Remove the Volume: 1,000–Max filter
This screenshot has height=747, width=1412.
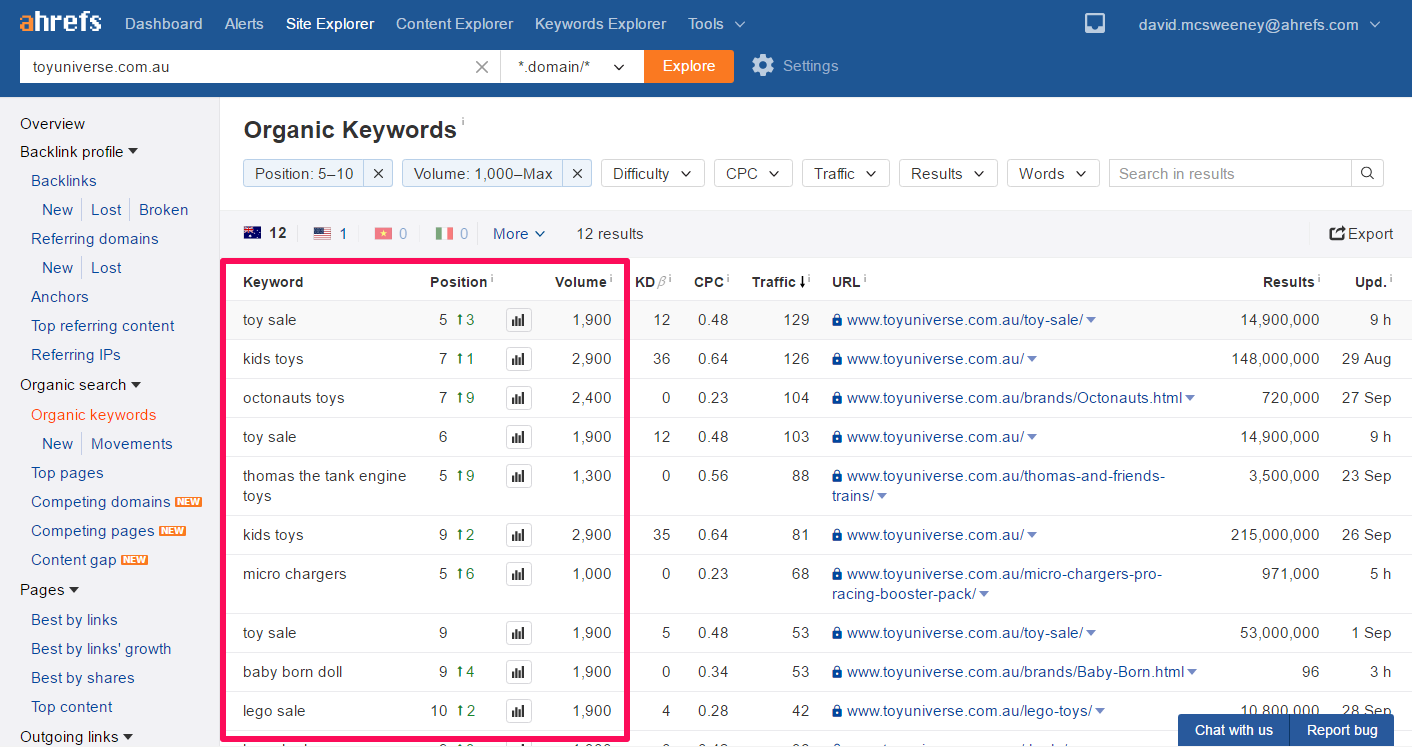(x=577, y=174)
